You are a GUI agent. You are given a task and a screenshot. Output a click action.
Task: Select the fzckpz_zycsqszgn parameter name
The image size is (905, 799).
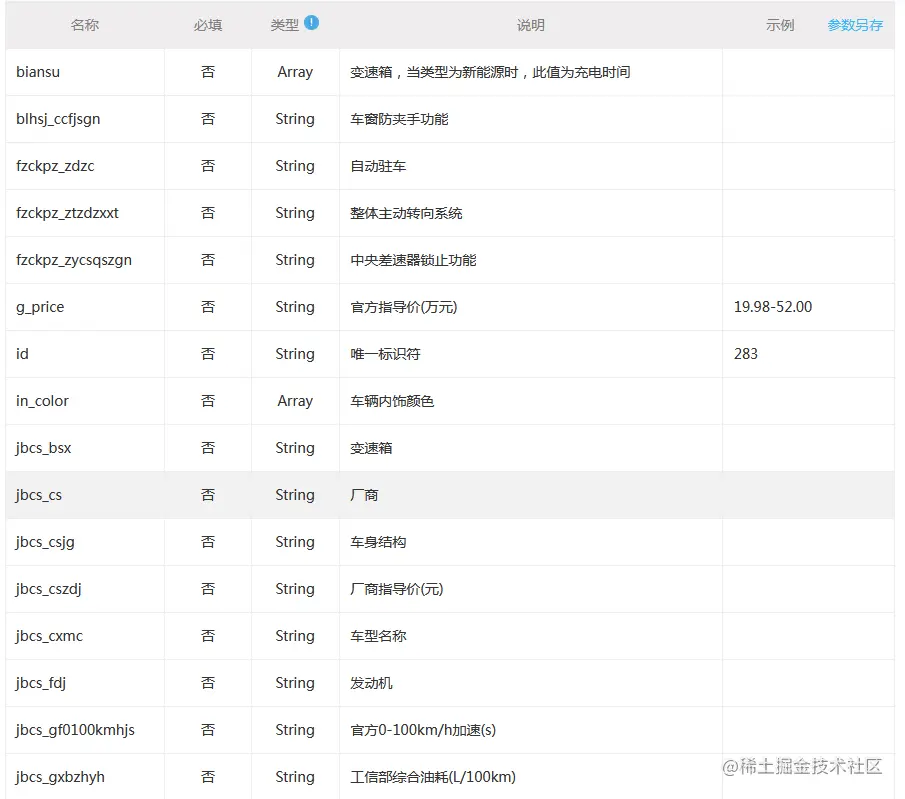tap(74, 260)
